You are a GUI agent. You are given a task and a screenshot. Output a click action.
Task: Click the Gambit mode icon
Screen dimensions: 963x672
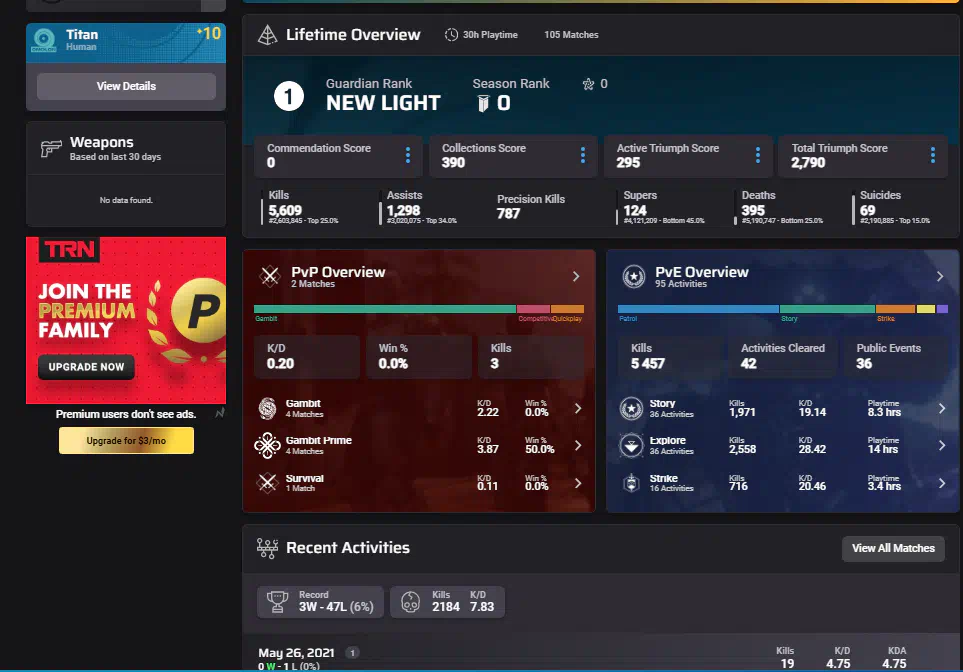coord(268,408)
